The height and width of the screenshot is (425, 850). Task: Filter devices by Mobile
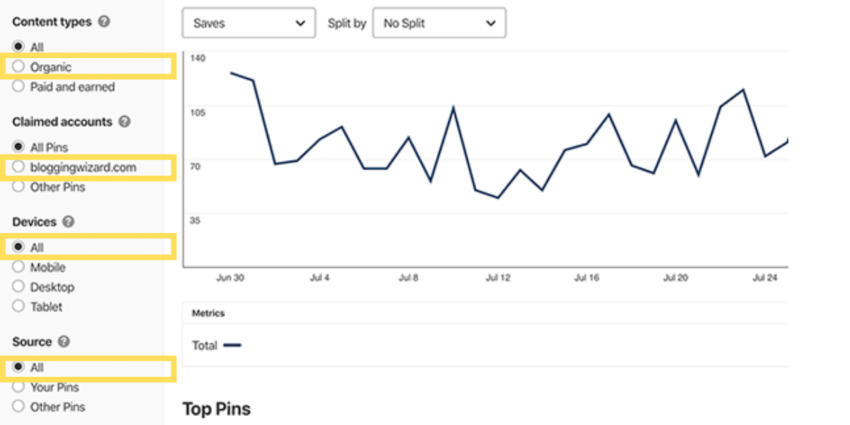click(x=18, y=267)
